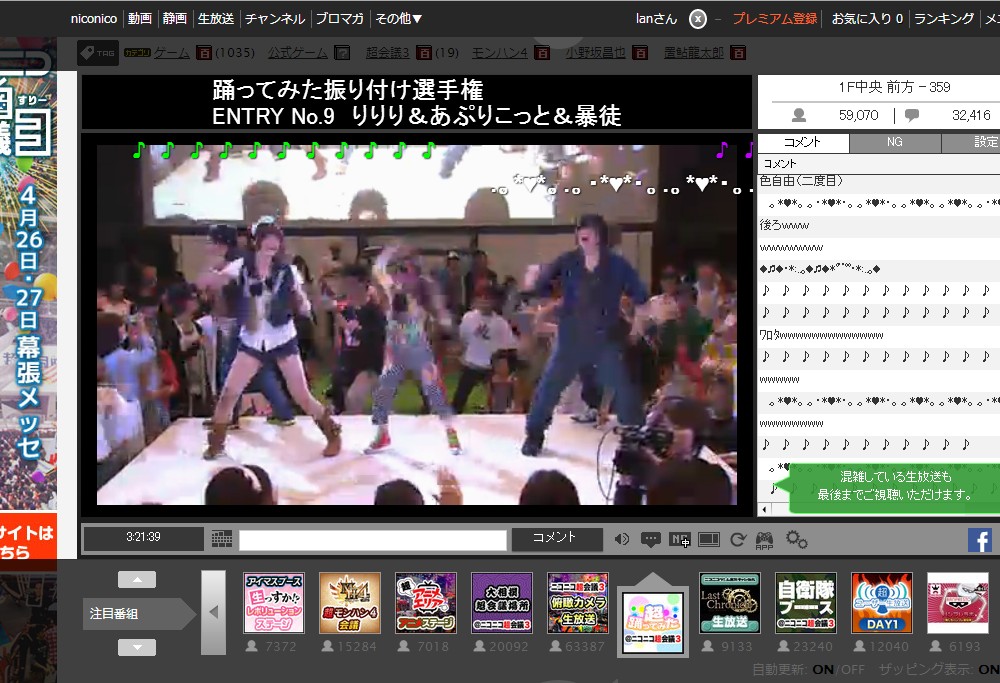This screenshot has width=1000, height=683.
Task: Click the comment text input field
Action: click(x=372, y=540)
